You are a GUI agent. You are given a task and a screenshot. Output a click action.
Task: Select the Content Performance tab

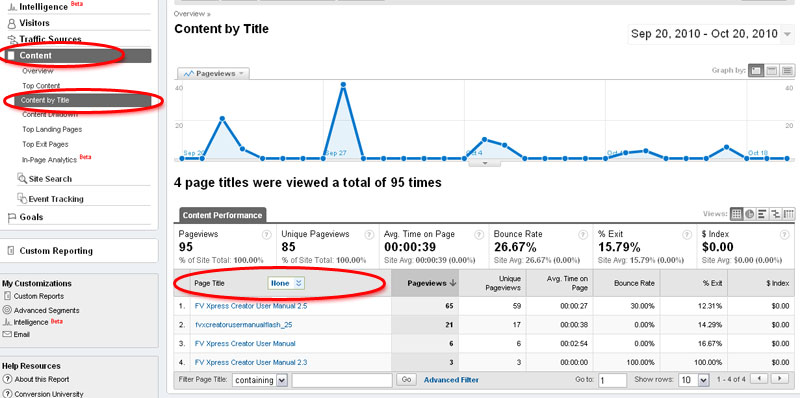click(222, 215)
